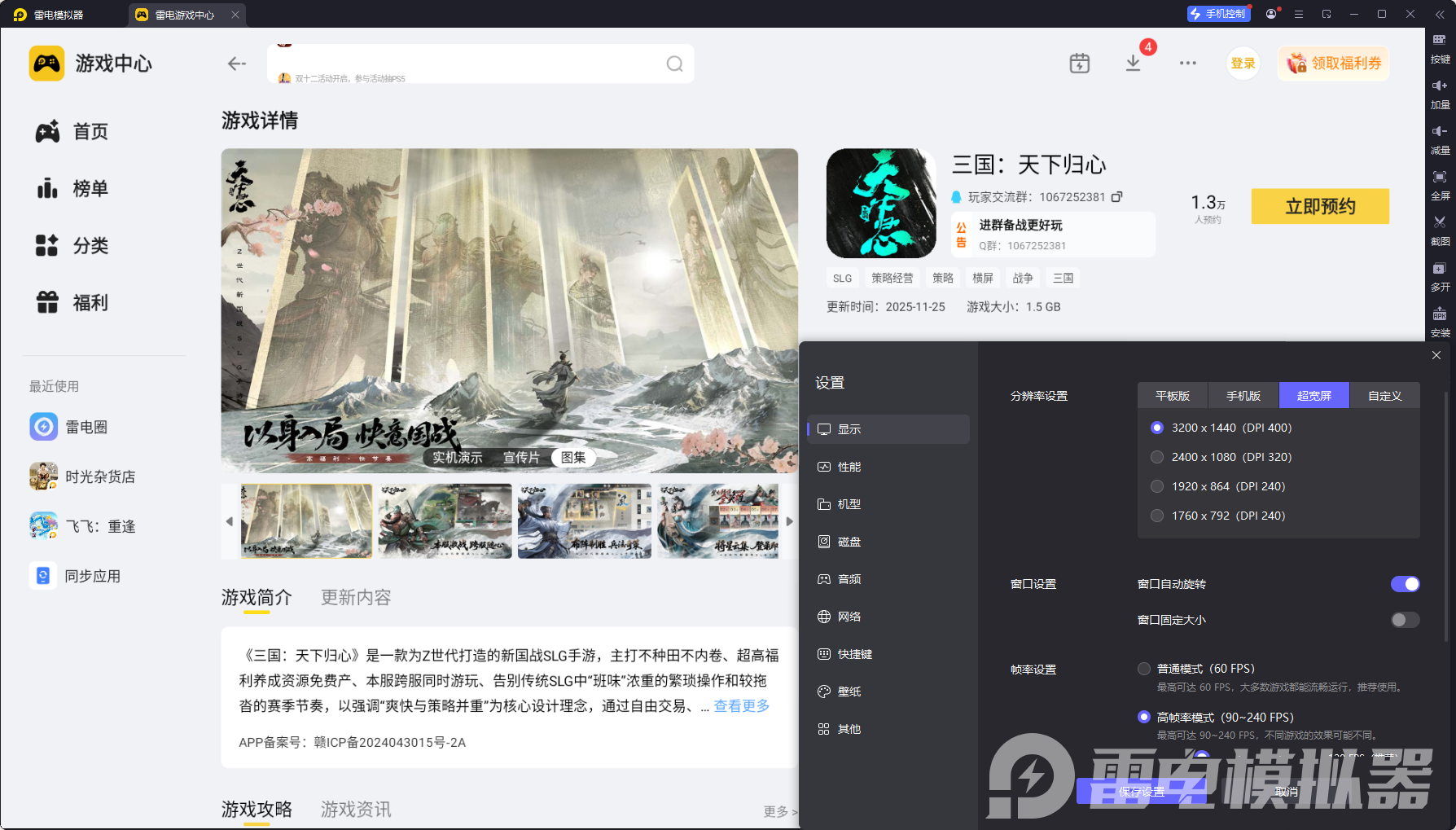This screenshot has height=830, width=1456.
Task: Open 分类 categories in the sidebar
Action: click(72, 246)
